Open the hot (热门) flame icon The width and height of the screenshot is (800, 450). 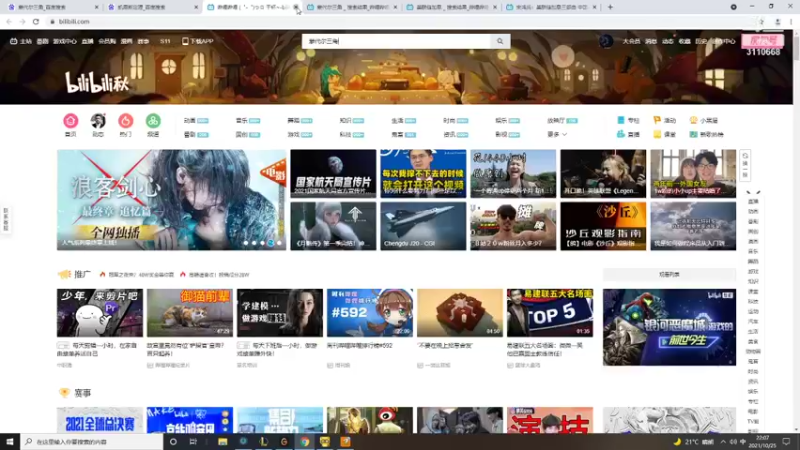[126, 121]
